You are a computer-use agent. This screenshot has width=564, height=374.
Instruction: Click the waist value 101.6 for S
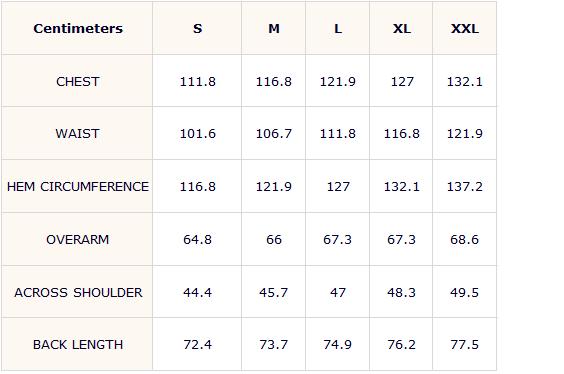pyautogui.click(x=197, y=134)
